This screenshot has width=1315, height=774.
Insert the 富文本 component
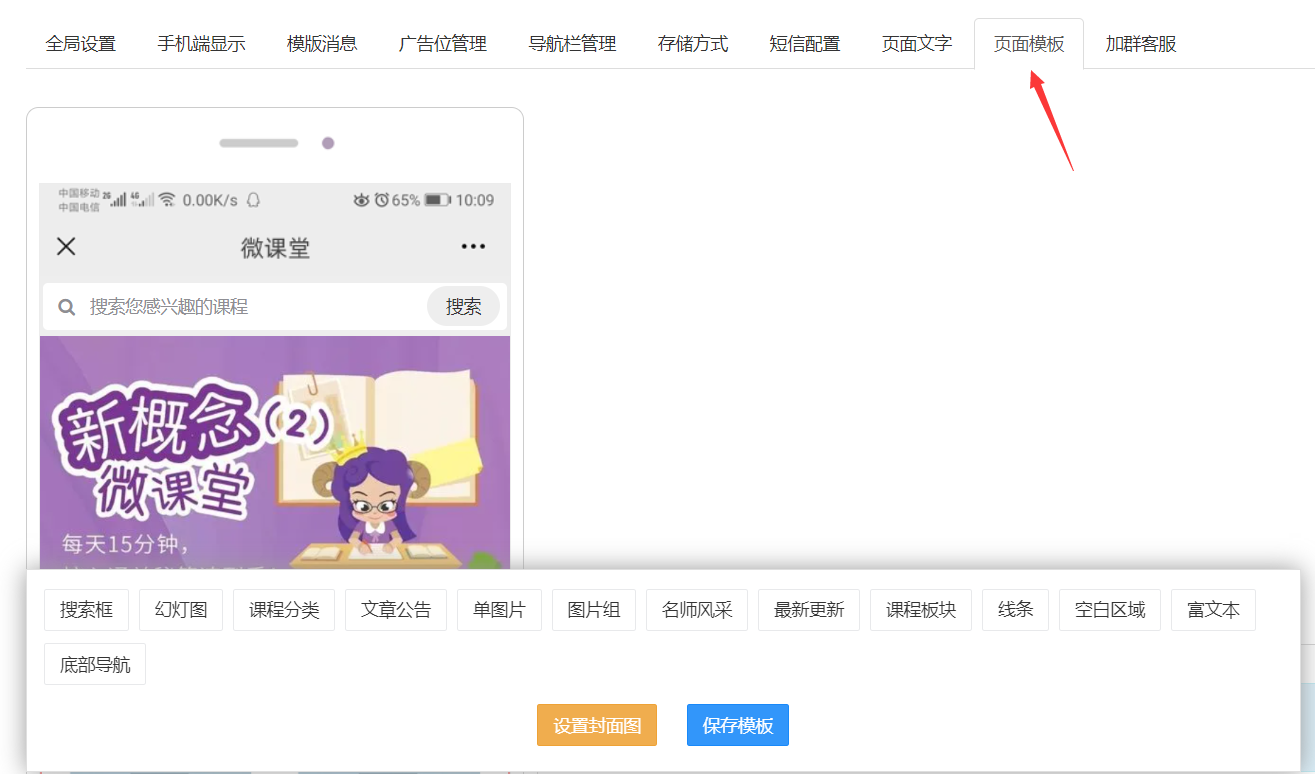[x=1213, y=610]
